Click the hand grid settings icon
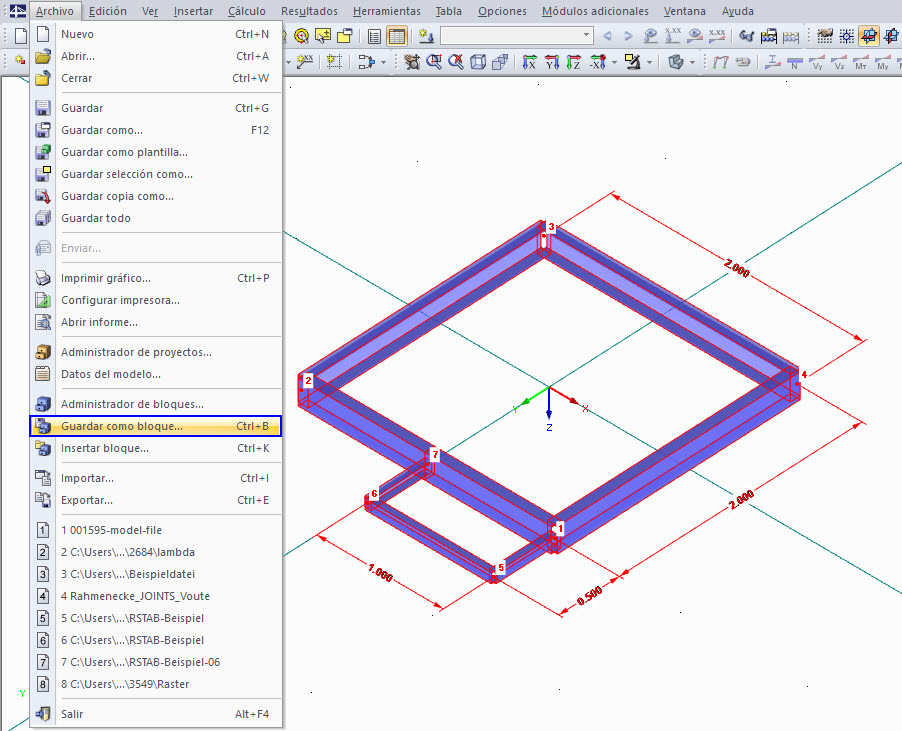The image size is (902, 731). pos(824,36)
